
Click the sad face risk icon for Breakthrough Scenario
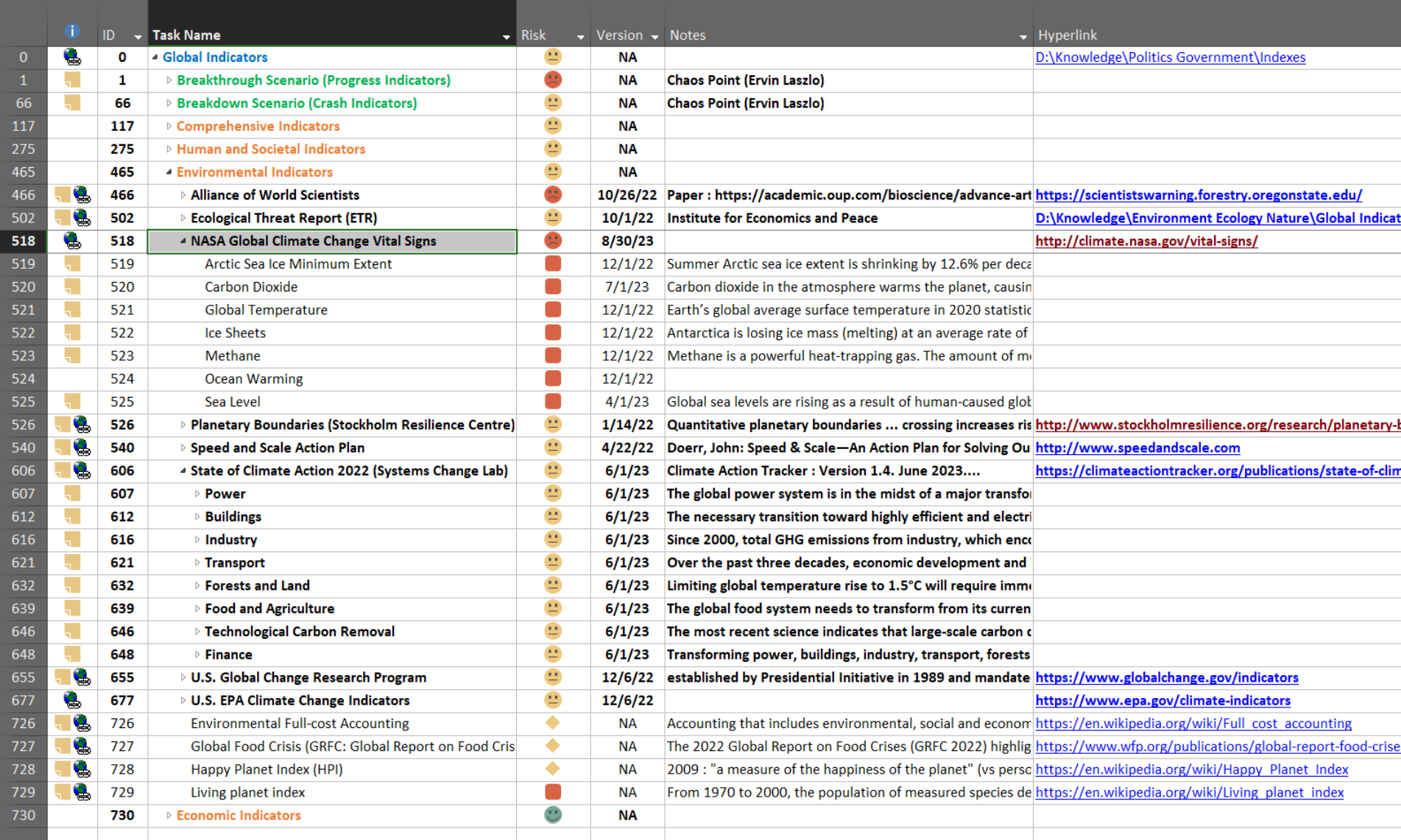(x=553, y=80)
